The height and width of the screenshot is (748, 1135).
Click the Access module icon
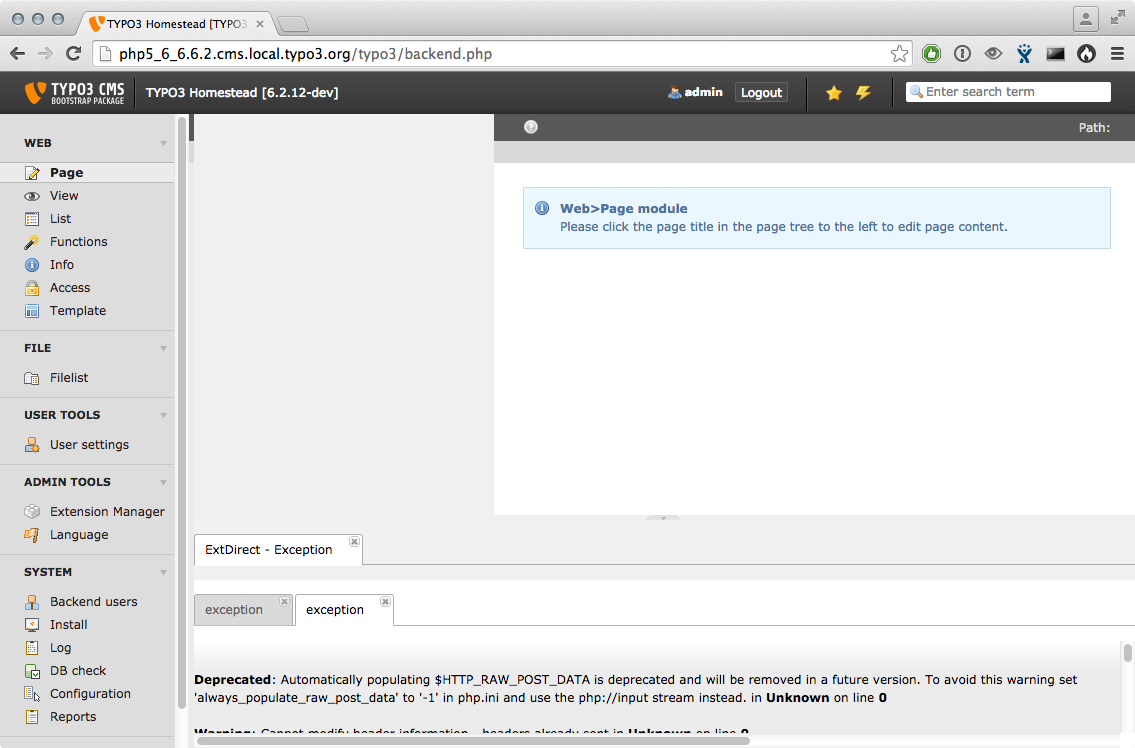pyautogui.click(x=34, y=287)
